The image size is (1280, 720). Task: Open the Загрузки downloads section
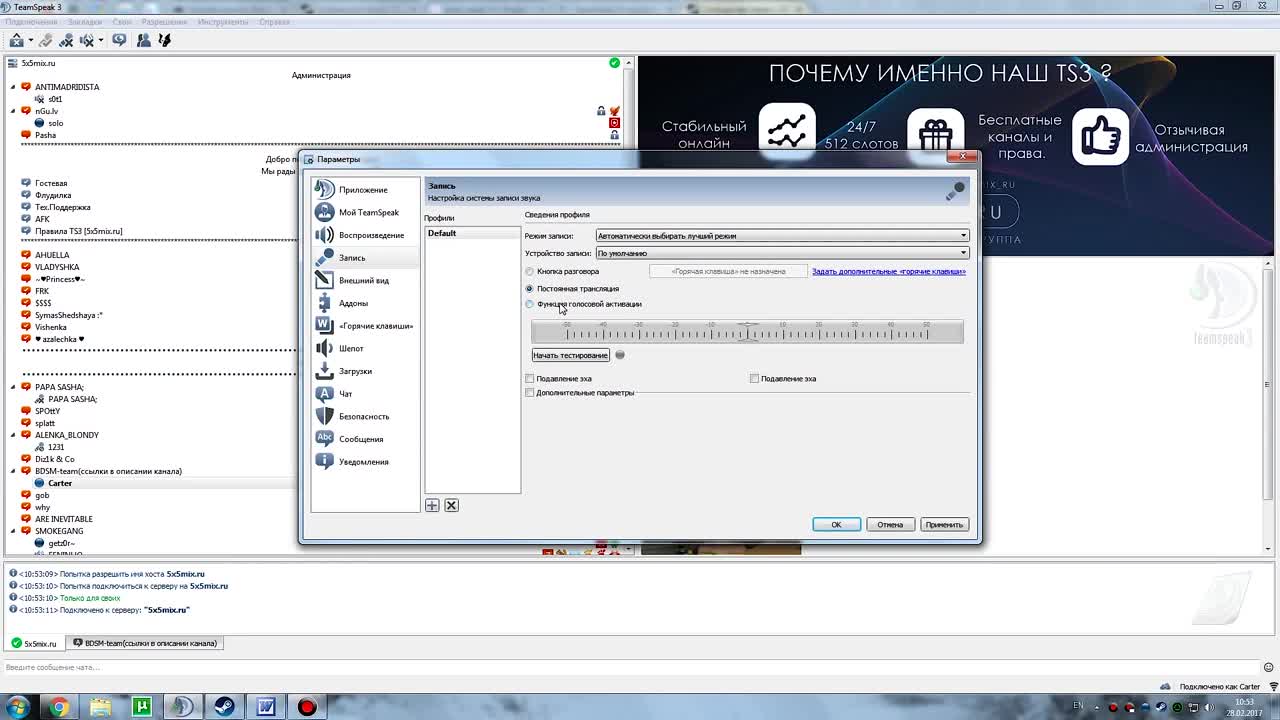[365, 371]
